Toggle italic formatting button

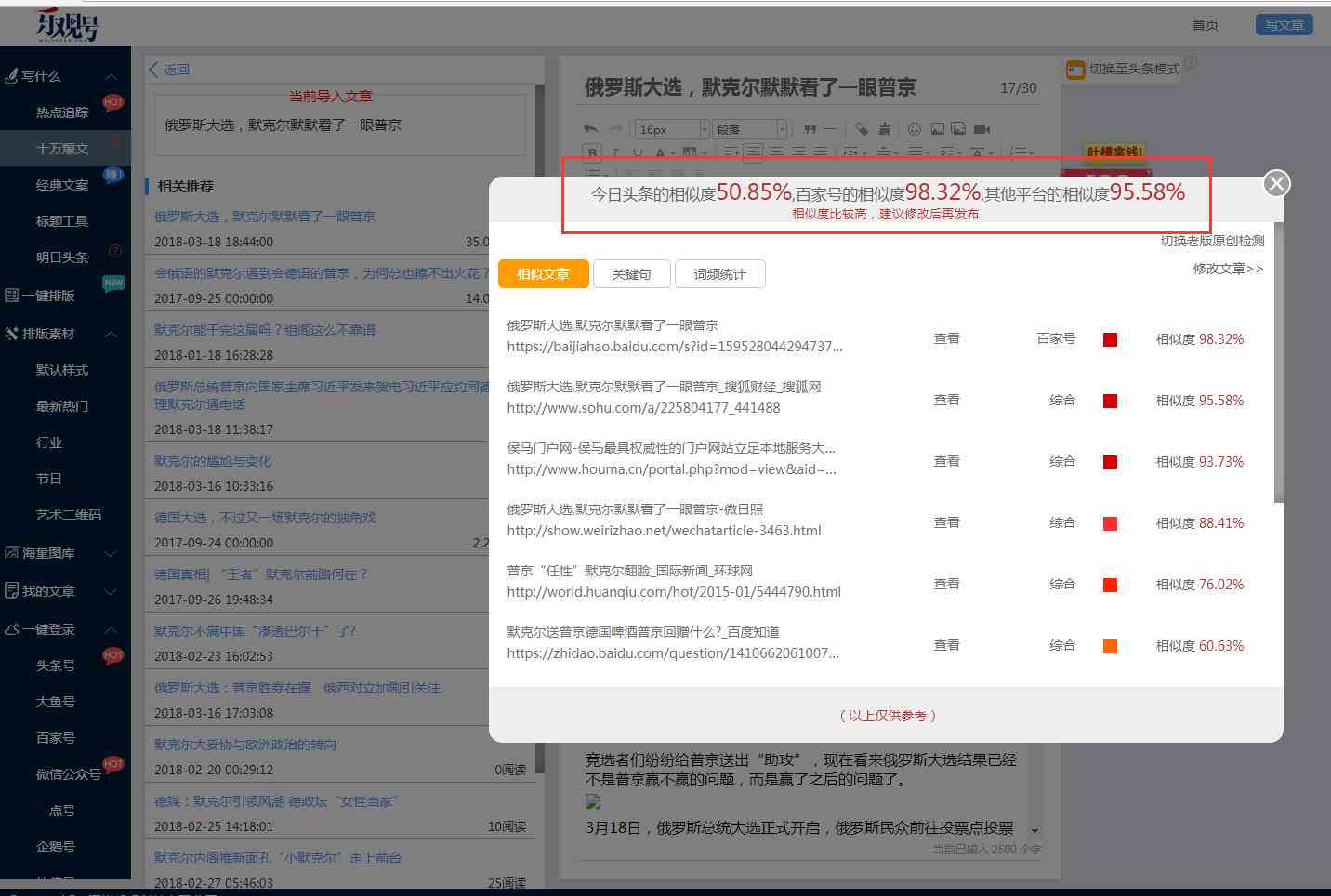point(615,152)
